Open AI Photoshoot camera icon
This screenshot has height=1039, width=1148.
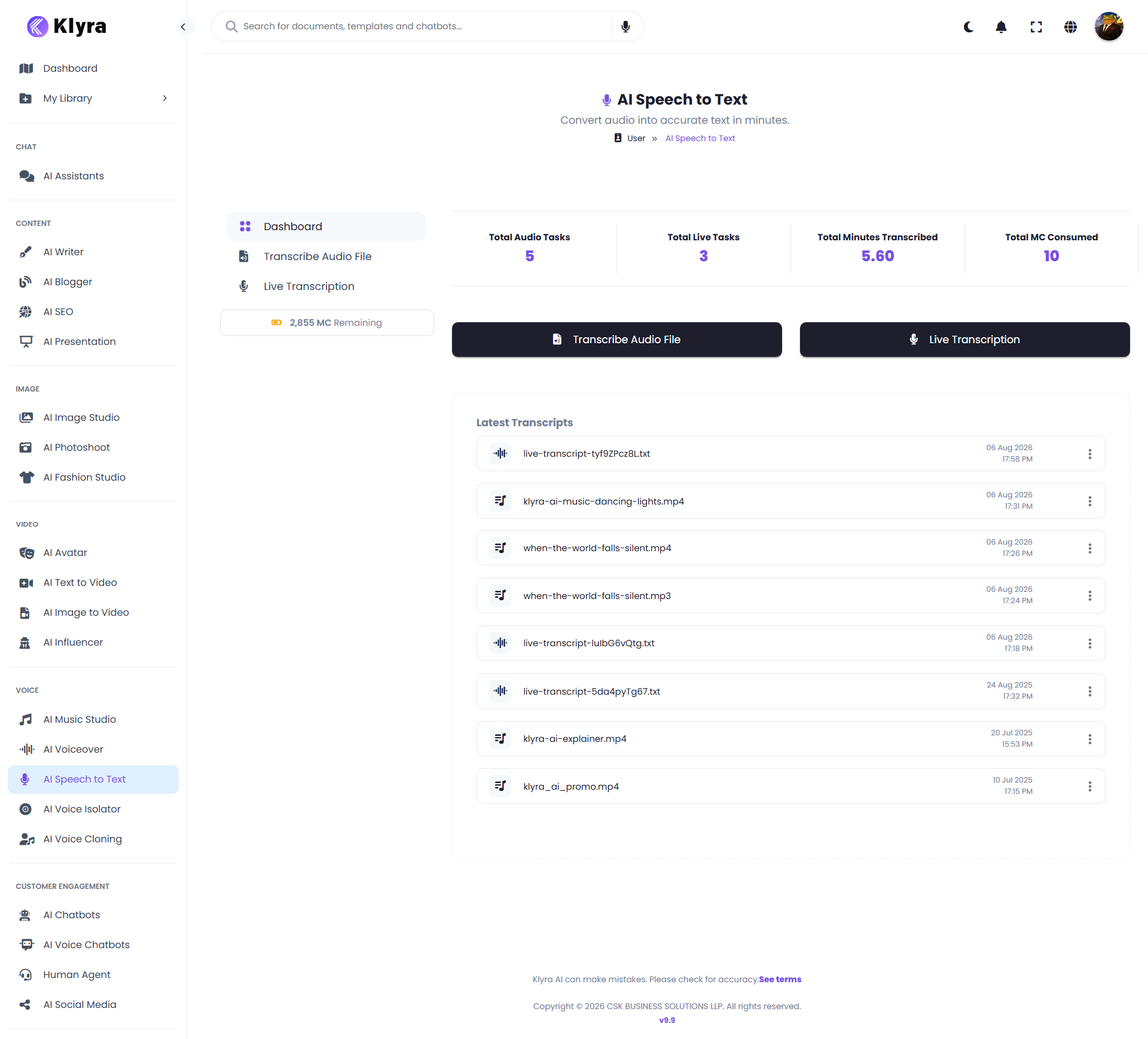pos(26,447)
